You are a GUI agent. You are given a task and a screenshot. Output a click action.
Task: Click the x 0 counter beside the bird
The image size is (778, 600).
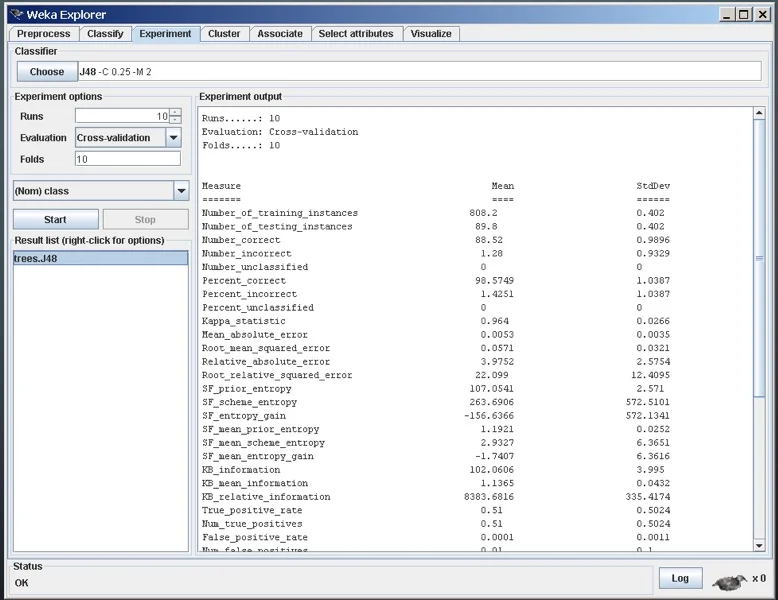click(x=759, y=578)
